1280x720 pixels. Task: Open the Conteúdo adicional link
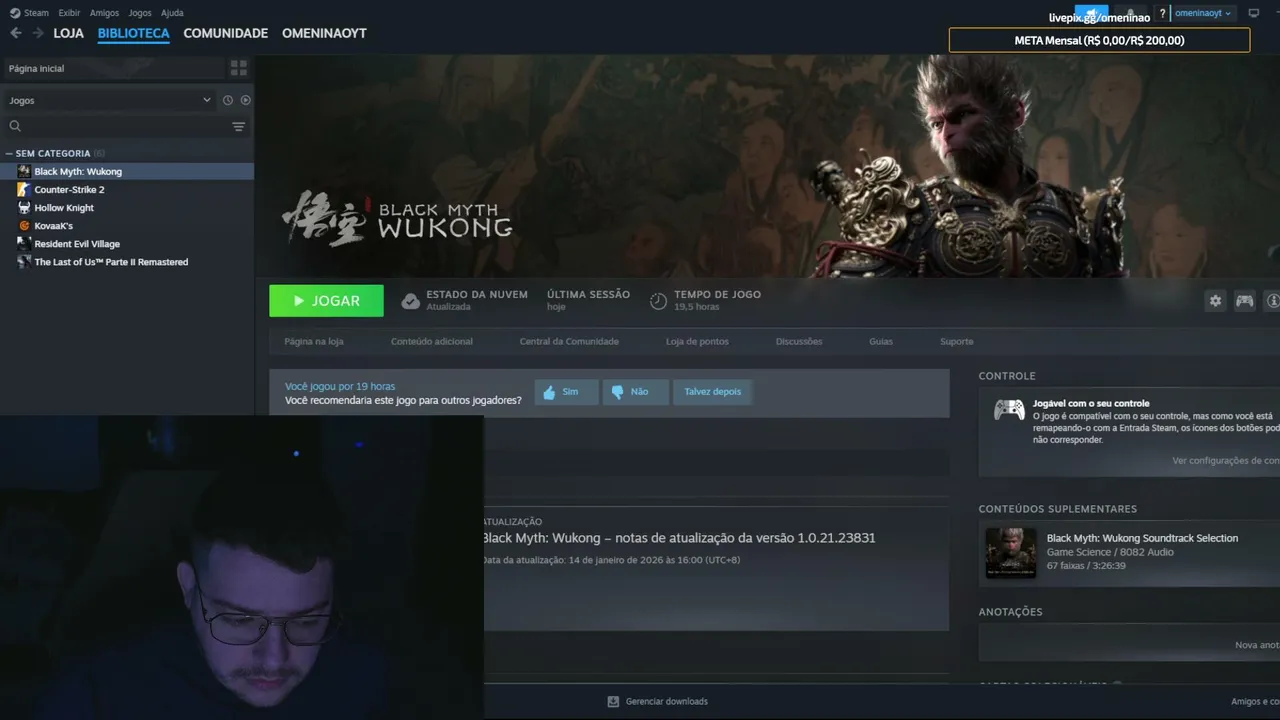(x=432, y=342)
